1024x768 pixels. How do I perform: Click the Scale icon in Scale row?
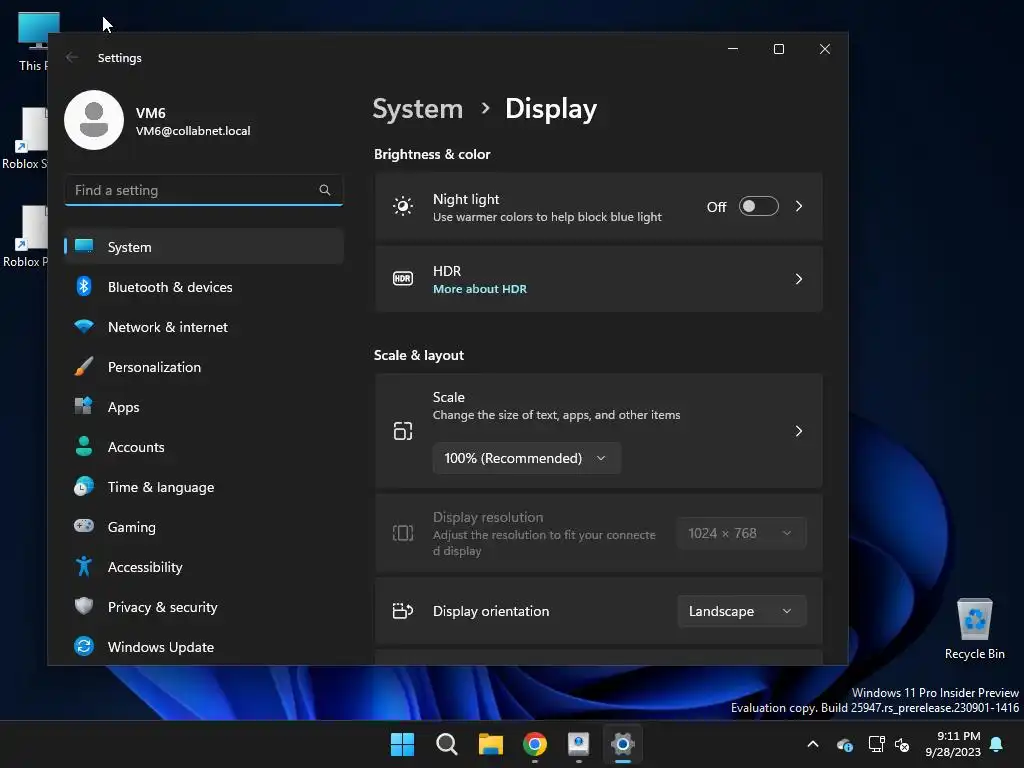click(x=403, y=431)
